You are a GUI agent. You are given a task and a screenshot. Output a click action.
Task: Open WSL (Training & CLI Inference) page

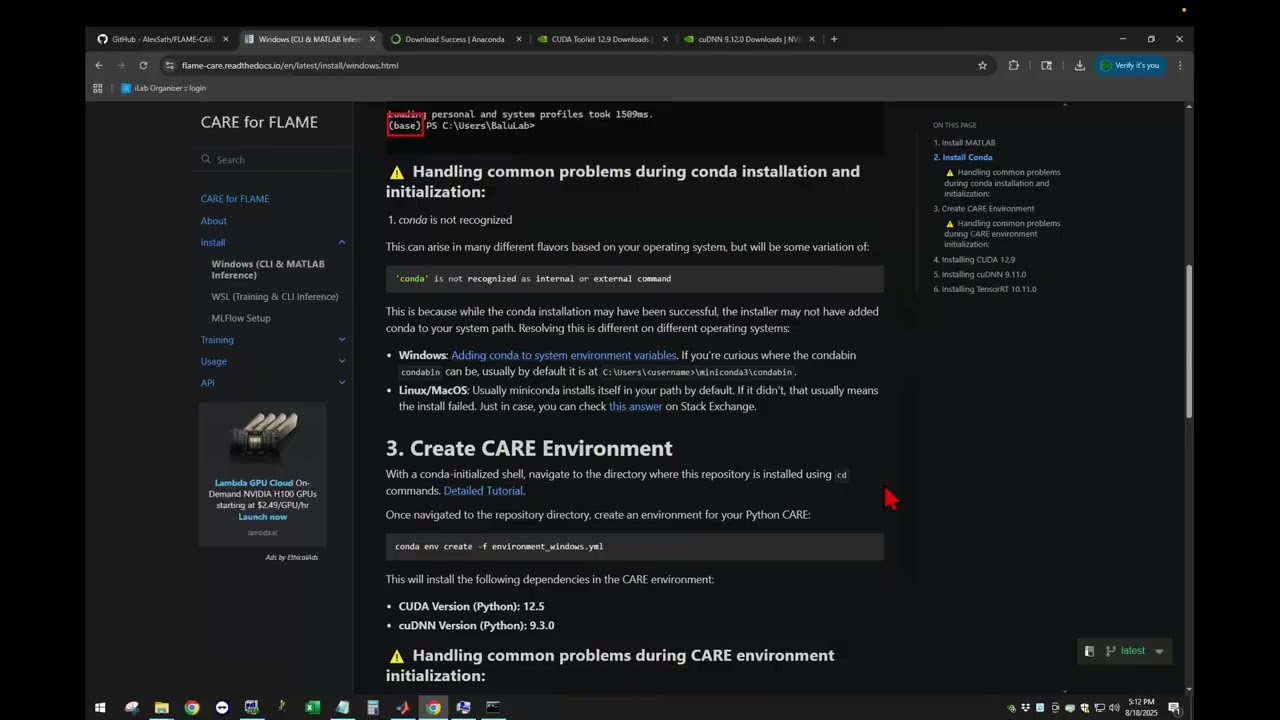point(275,297)
